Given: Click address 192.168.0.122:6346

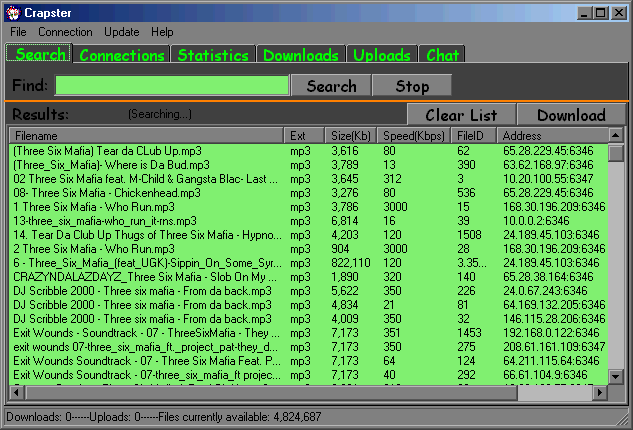Looking at the screenshot, I should pyautogui.click(x=551, y=333).
